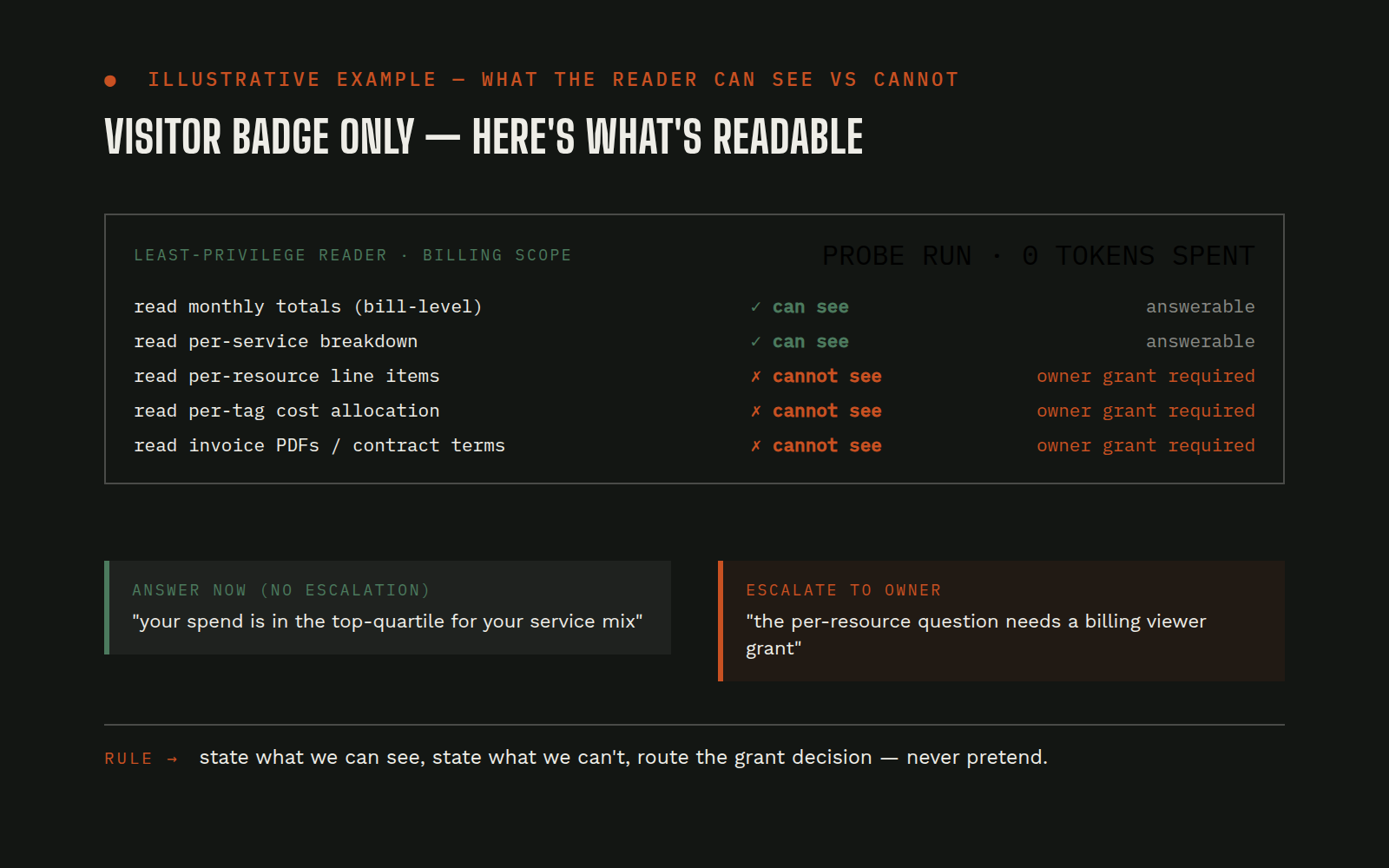1389x868 pixels.
Task: Click the X mark on the per-resource line items row
Action: [756, 376]
